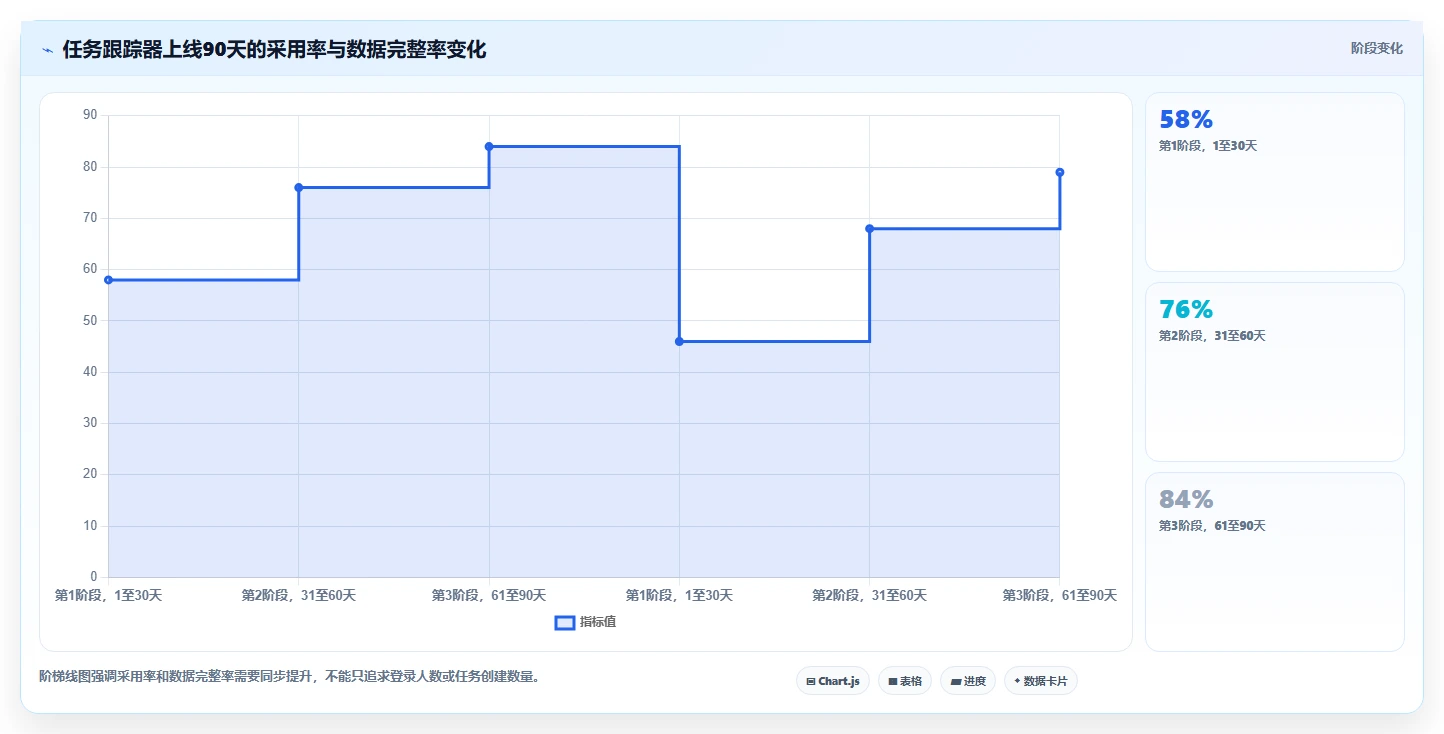1444x734 pixels.
Task: Click the chart data point at value 68
Action: pos(869,228)
